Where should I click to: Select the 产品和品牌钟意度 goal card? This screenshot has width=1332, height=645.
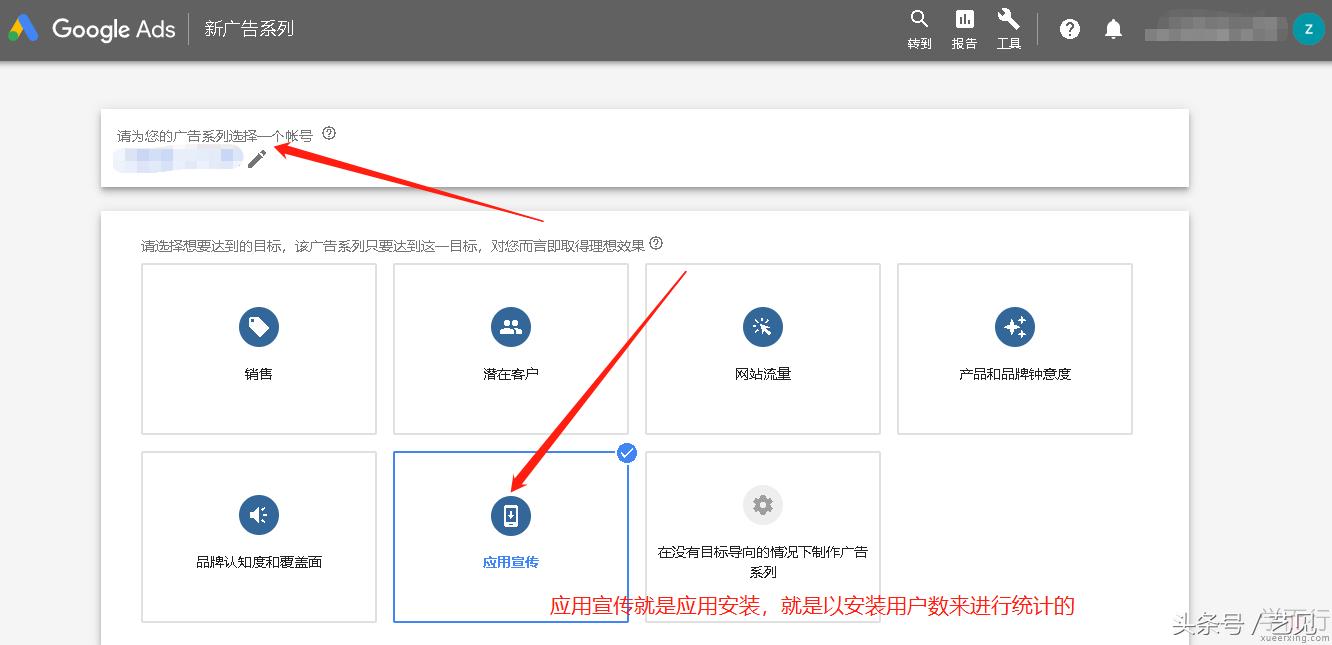click(x=1015, y=349)
